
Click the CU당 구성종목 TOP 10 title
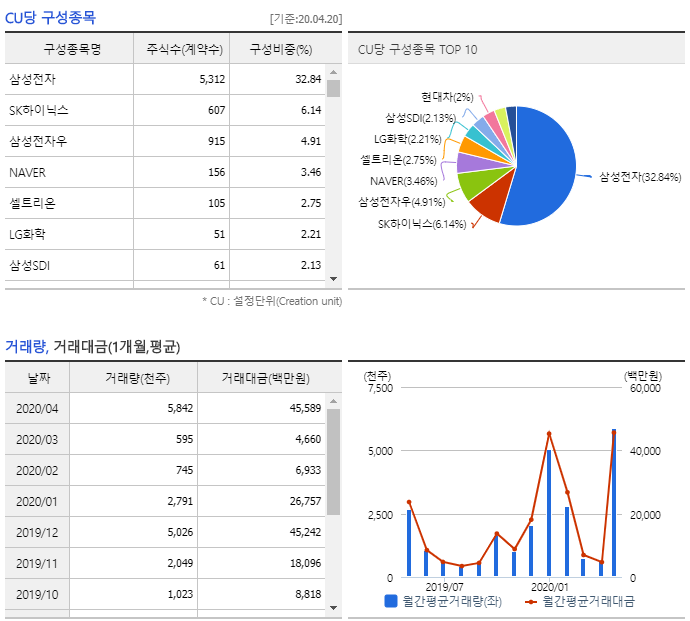(417, 49)
